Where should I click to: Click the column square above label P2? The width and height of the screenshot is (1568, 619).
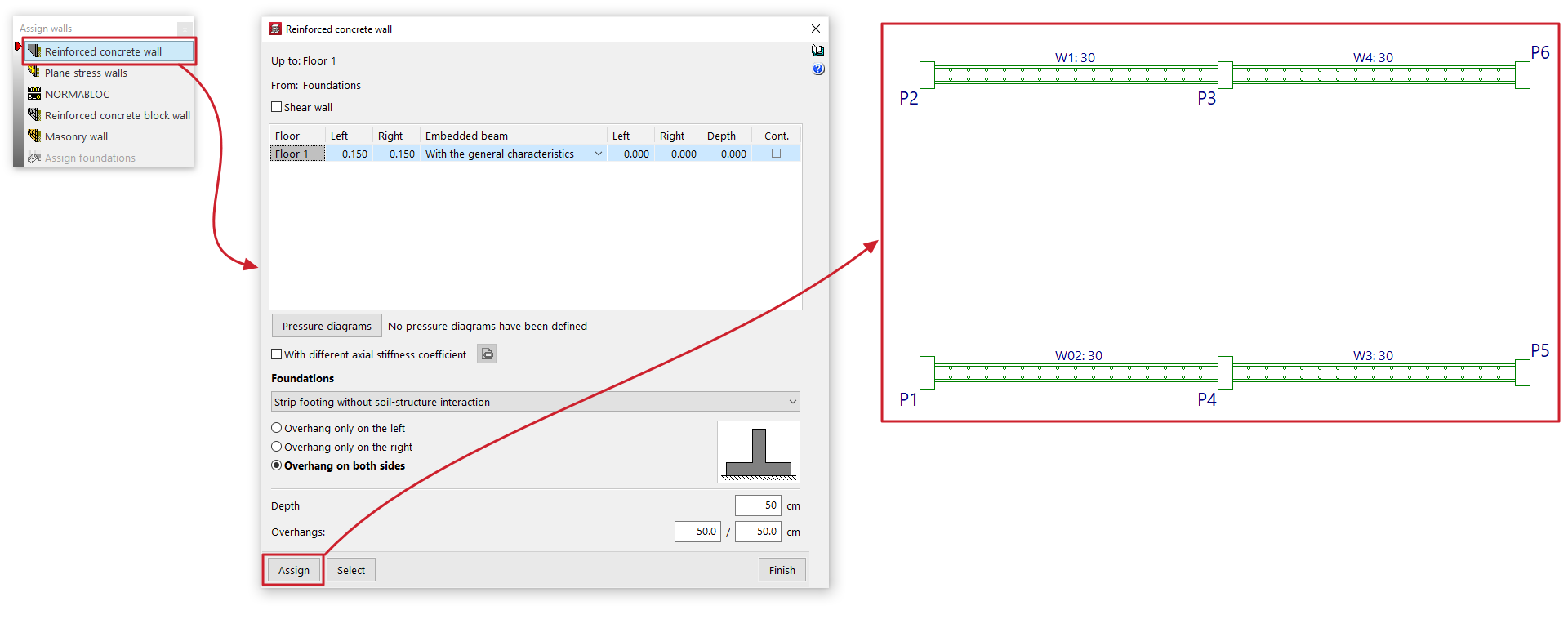pyautogui.click(x=927, y=75)
